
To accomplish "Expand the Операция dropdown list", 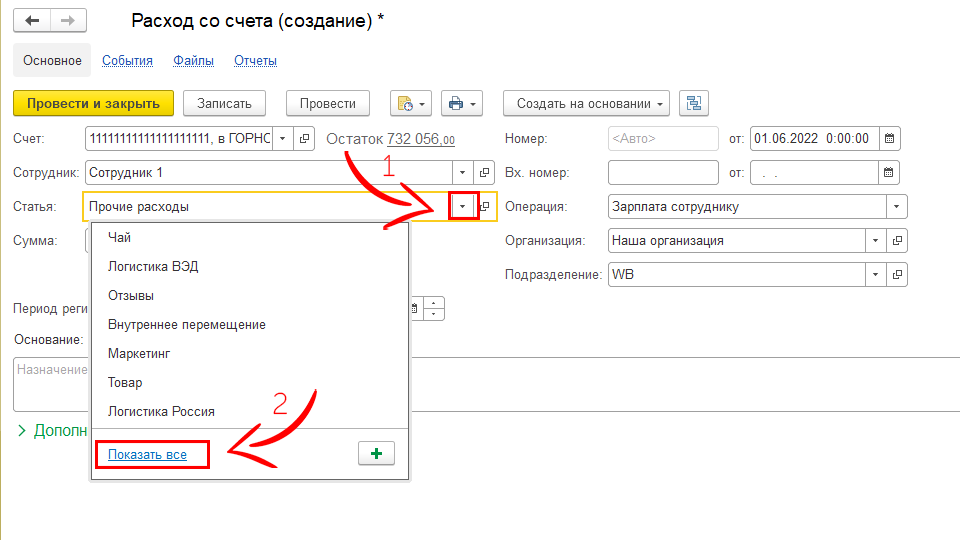I will pos(897,207).
